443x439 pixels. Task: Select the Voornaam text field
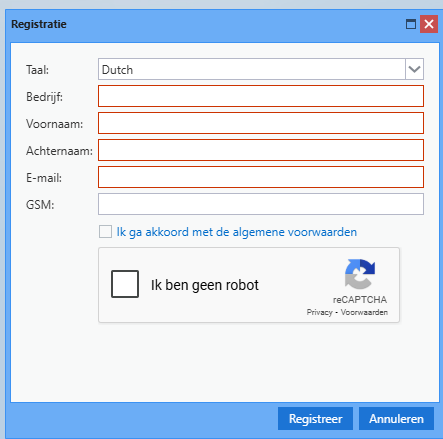click(261, 123)
